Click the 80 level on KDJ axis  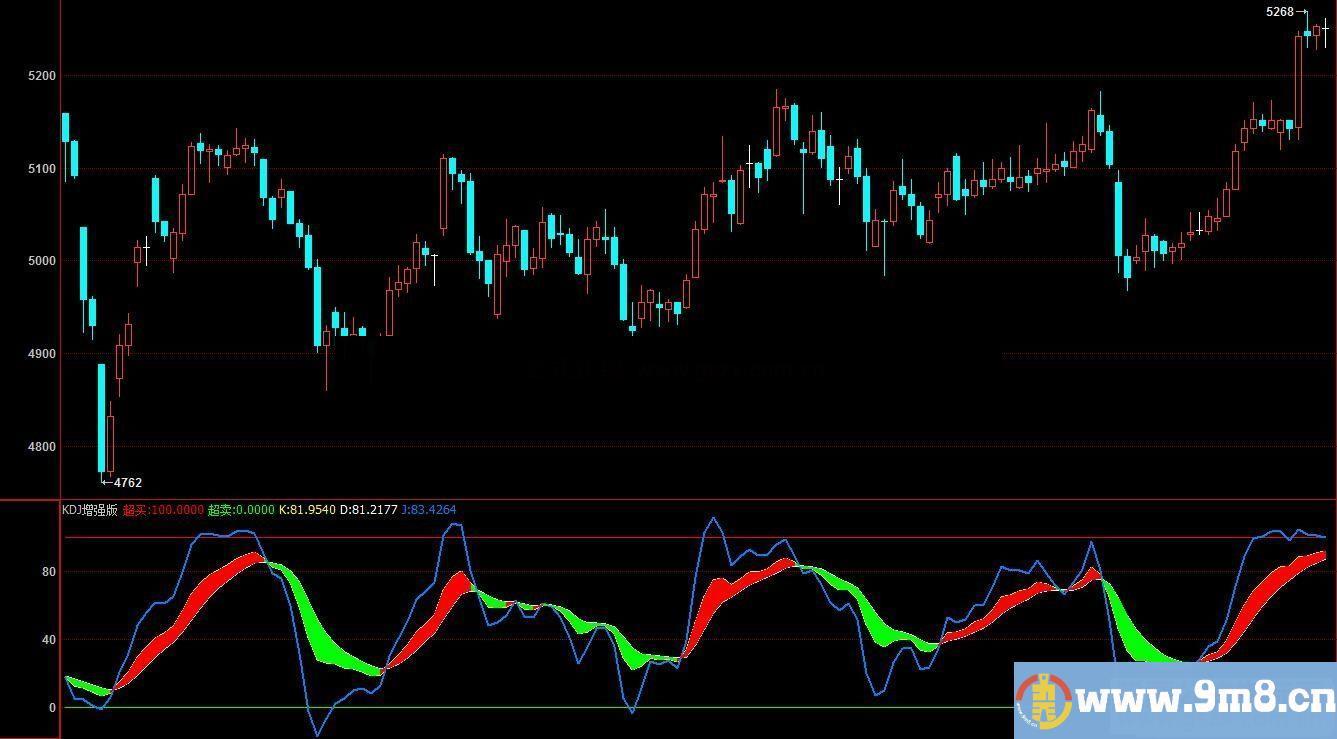(48, 572)
